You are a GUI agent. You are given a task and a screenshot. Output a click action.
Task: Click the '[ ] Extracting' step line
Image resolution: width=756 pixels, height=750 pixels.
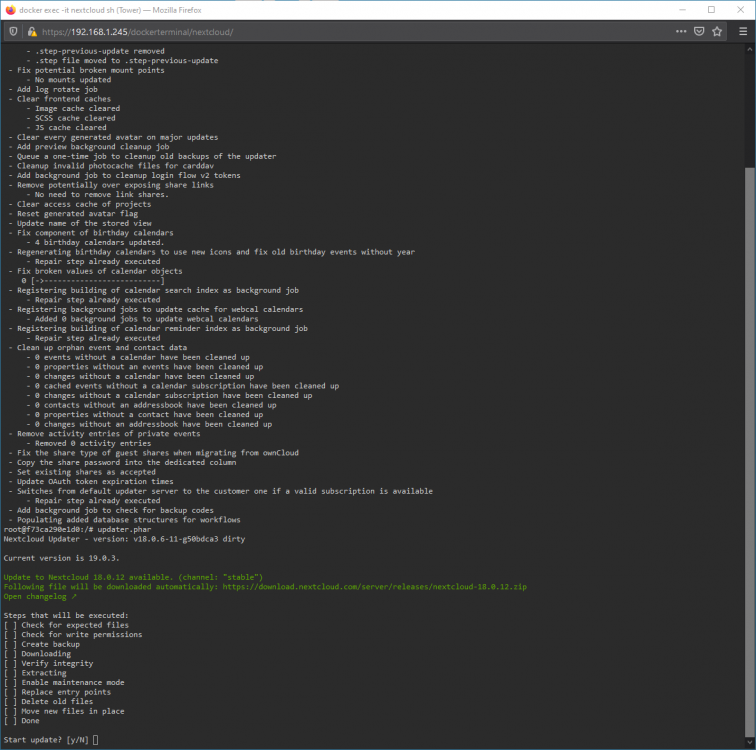[35, 673]
